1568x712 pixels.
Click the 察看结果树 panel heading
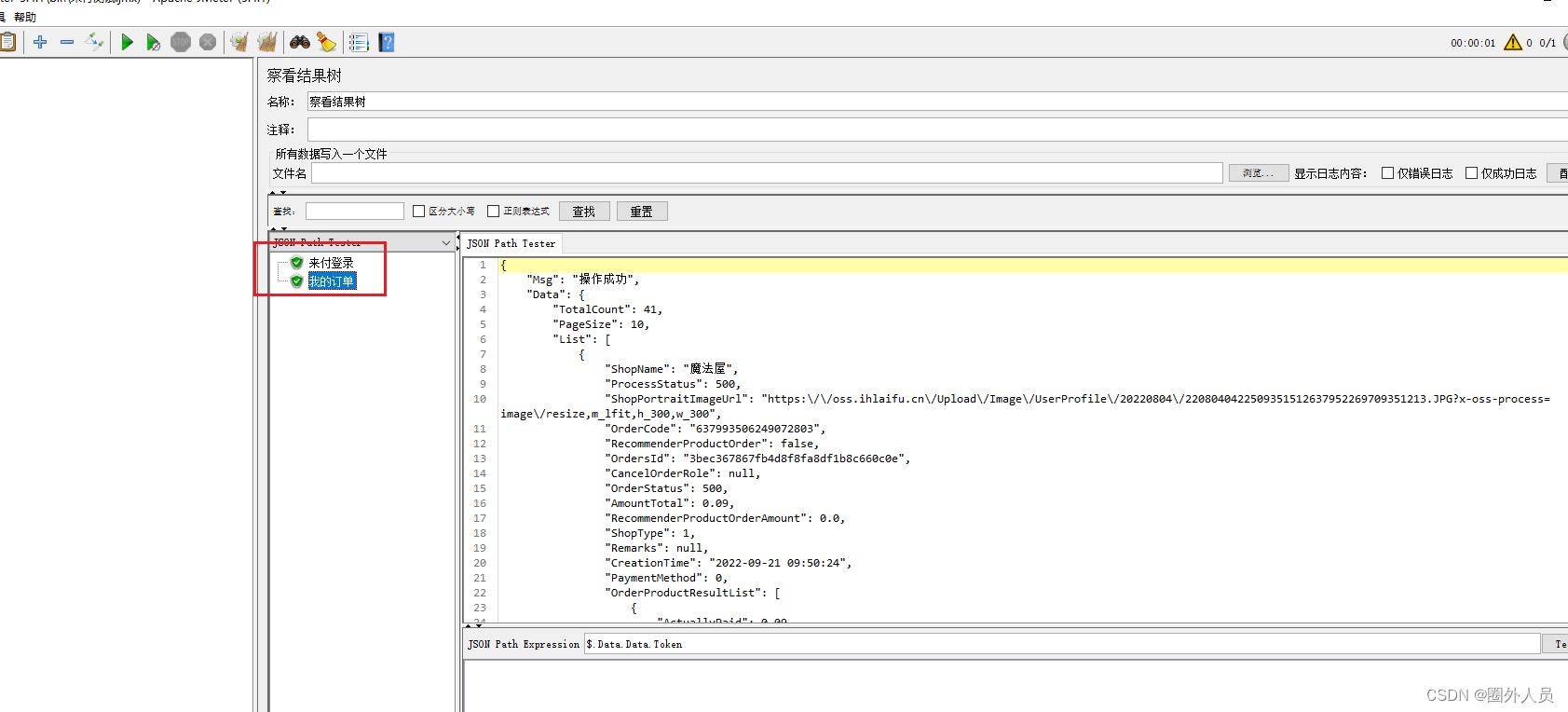coord(305,75)
